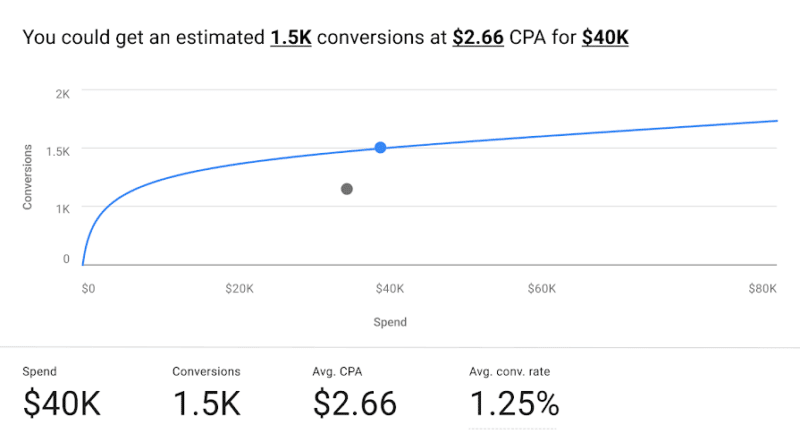Click the 0 label on the vertical axis
Screen dimensions: 800x442
coord(66,260)
